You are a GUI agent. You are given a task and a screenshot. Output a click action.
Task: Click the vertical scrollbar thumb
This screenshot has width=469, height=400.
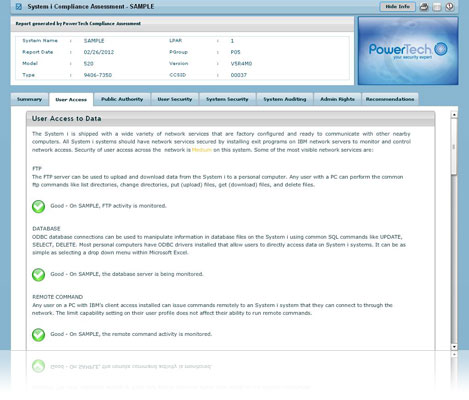coord(454,146)
